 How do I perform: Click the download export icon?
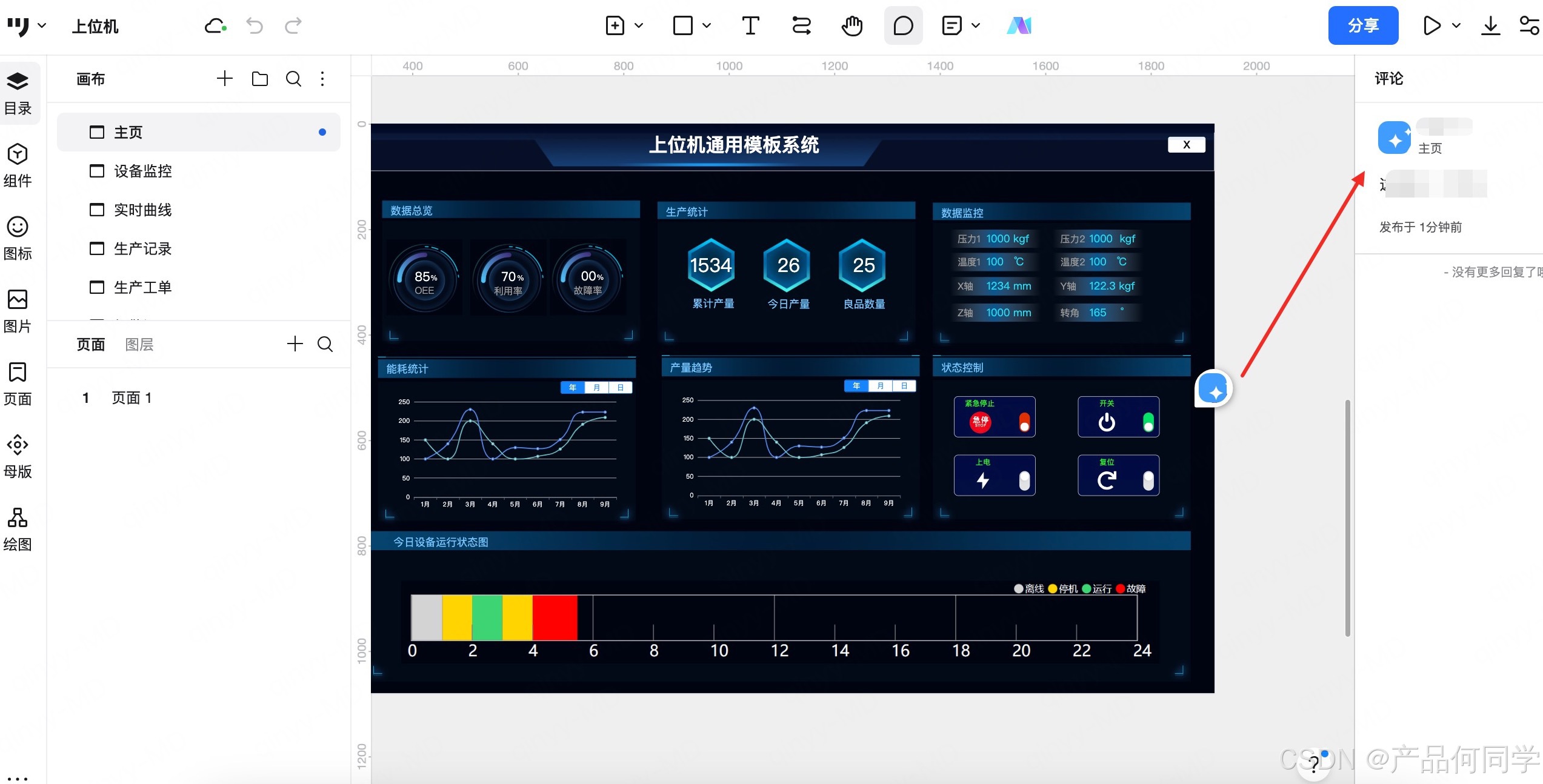pos(1490,26)
